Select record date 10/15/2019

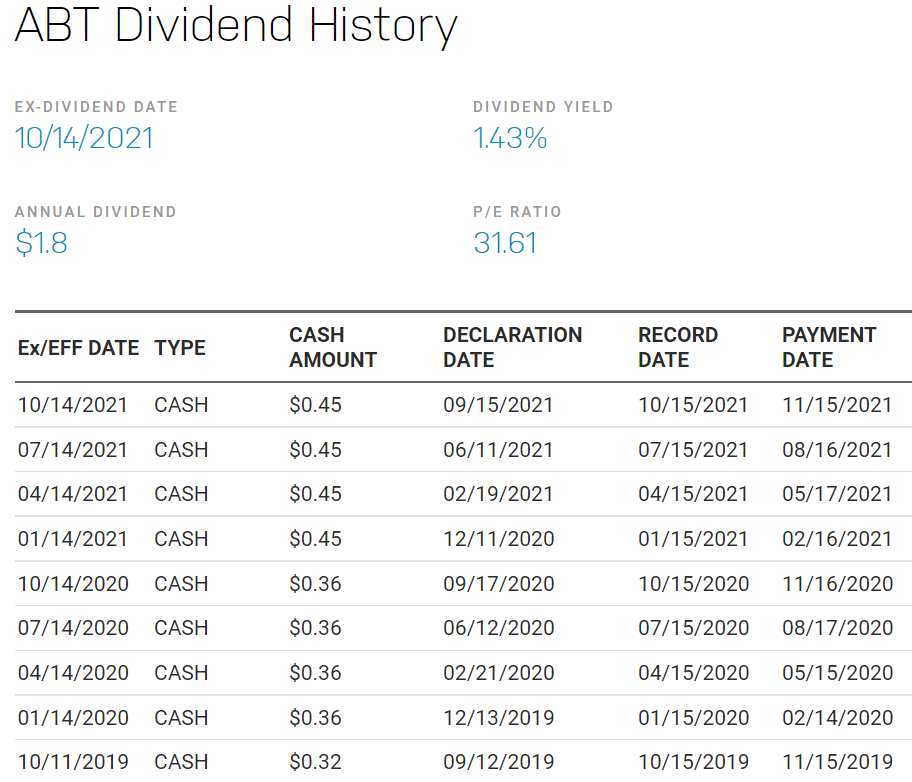pos(694,762)
